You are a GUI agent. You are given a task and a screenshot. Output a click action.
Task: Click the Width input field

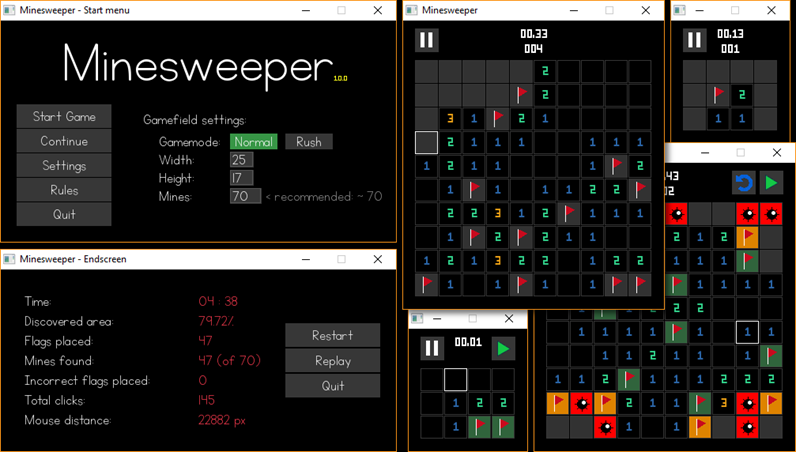pos(240,160)
